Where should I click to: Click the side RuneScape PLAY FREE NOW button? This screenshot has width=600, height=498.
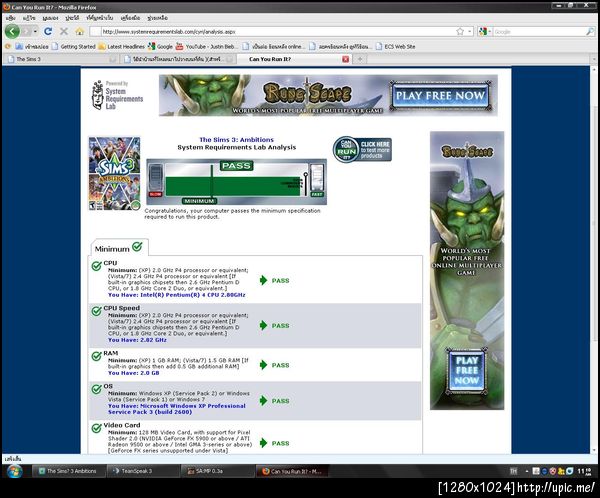pyautogui.click(x=466, y=371)
